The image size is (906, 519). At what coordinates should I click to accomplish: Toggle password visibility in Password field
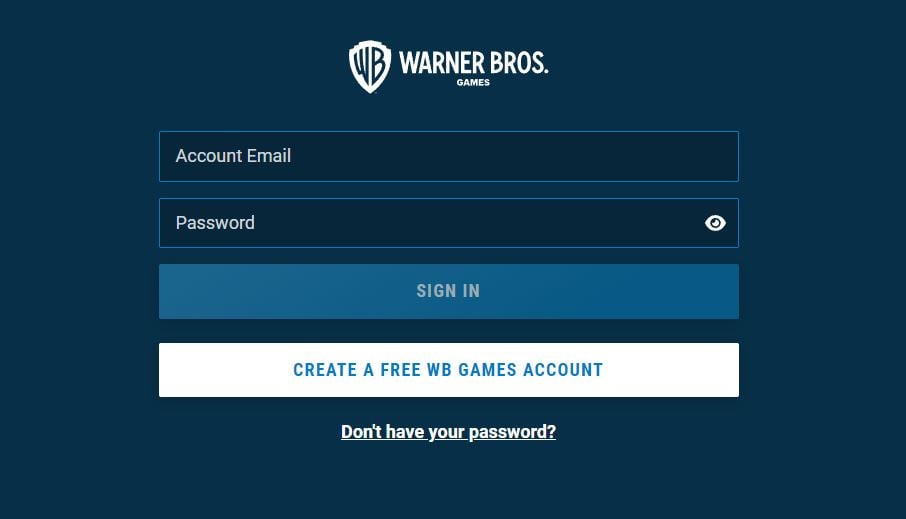(x=715, y=223)
